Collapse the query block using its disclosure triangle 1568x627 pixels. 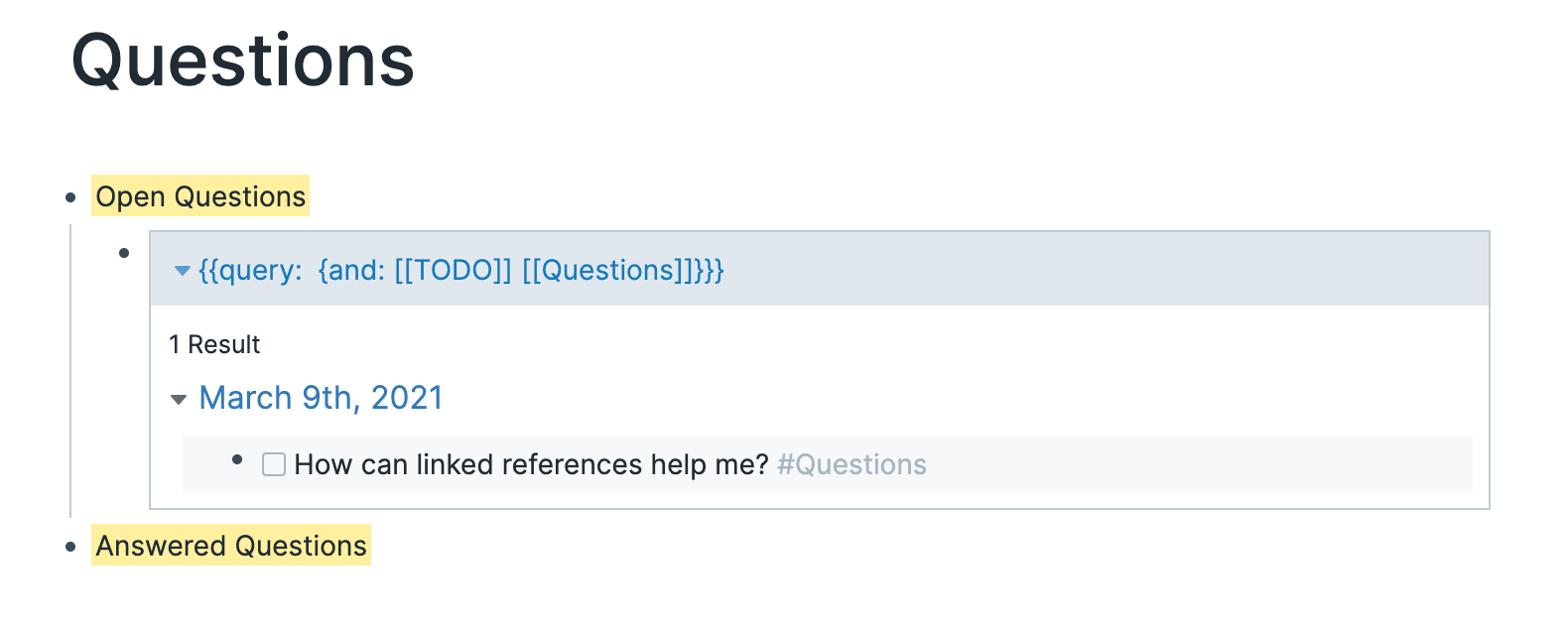pyautogui.click(x=182, y=271)
